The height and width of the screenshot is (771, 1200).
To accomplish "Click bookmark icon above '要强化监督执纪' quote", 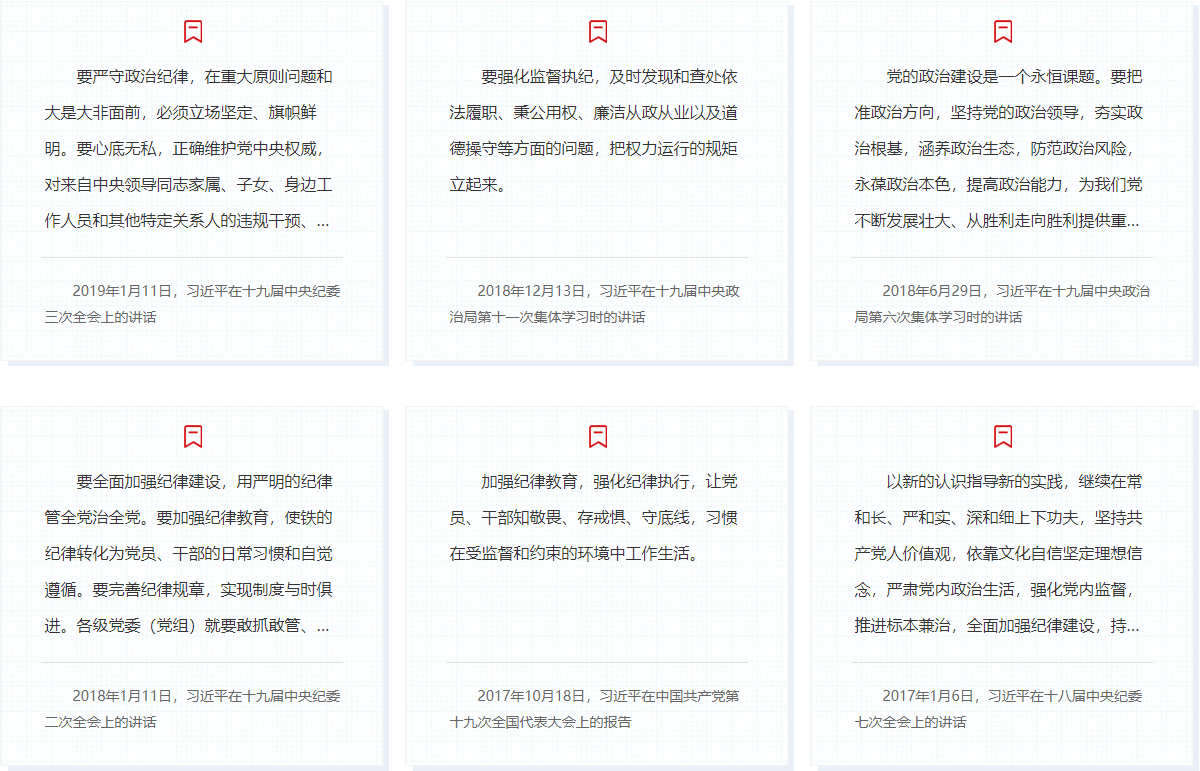I will tap(598, 32).
